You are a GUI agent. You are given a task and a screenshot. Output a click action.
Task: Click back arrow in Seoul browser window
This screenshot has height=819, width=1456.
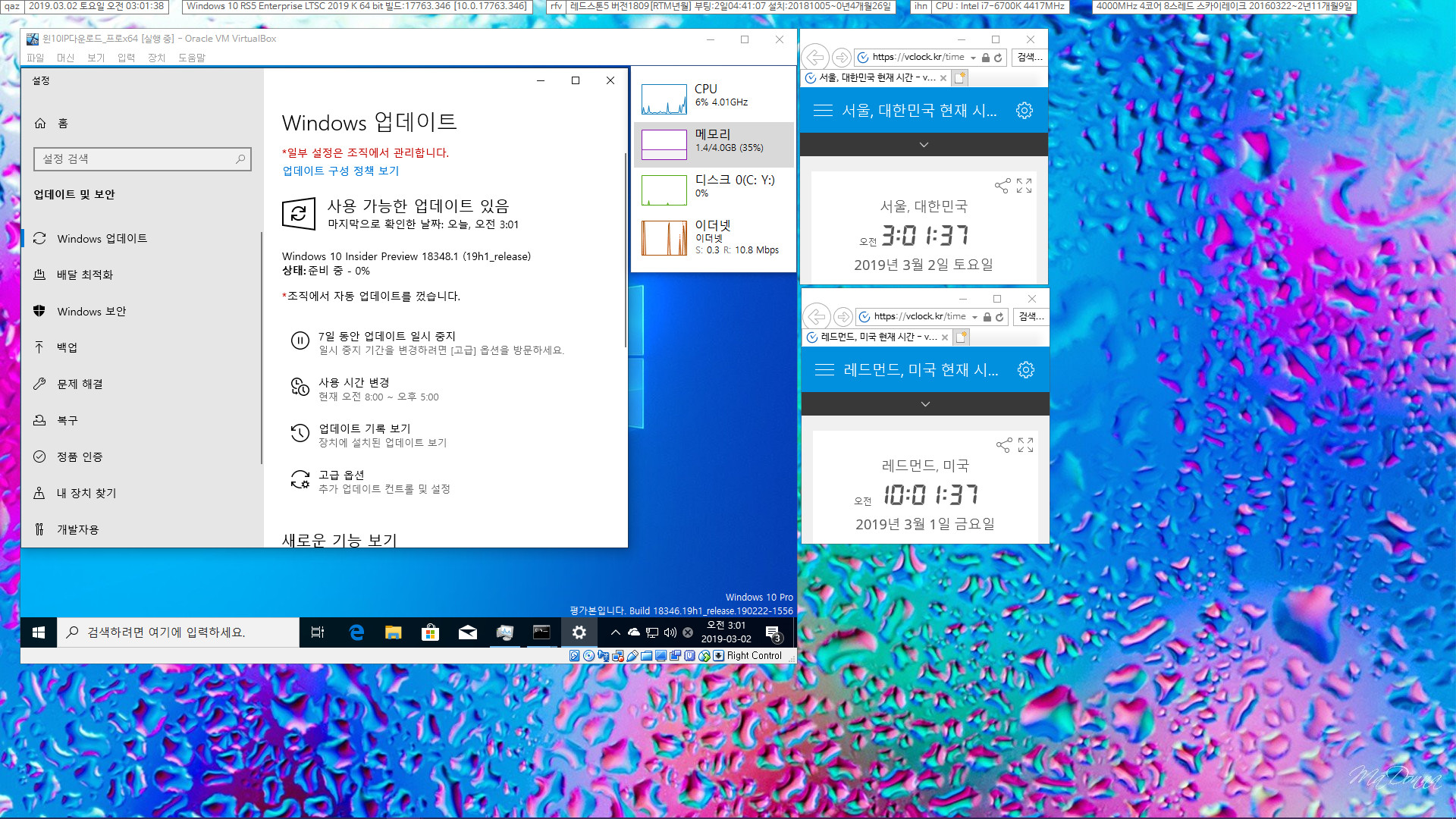click(814, 57)
